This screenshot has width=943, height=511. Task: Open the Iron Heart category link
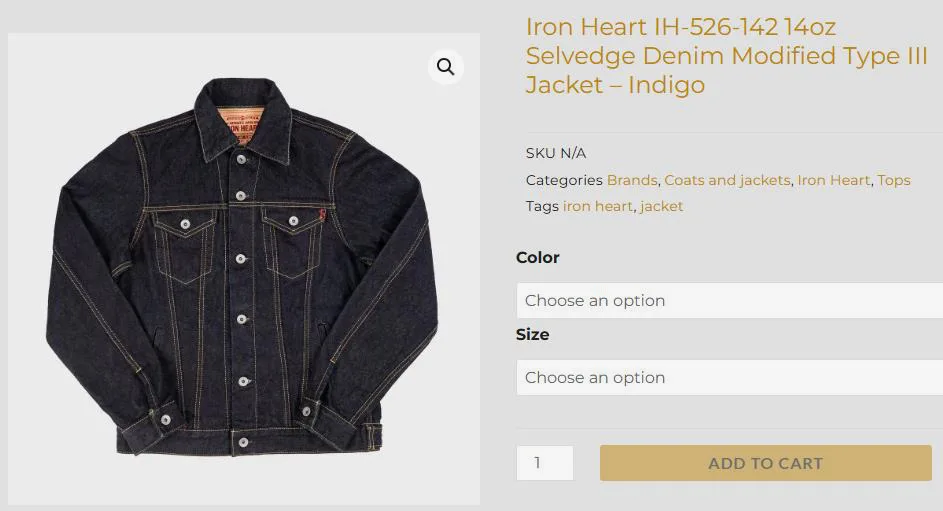(x=834, y=180)
